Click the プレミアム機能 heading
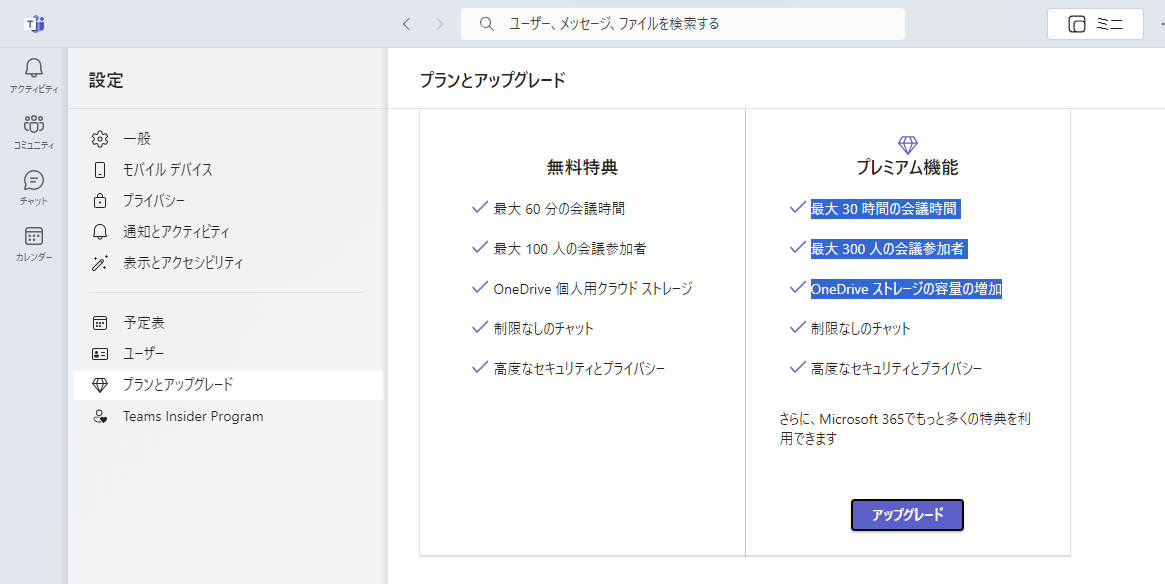Screen dimensions: 1165x584 point(907,168)
